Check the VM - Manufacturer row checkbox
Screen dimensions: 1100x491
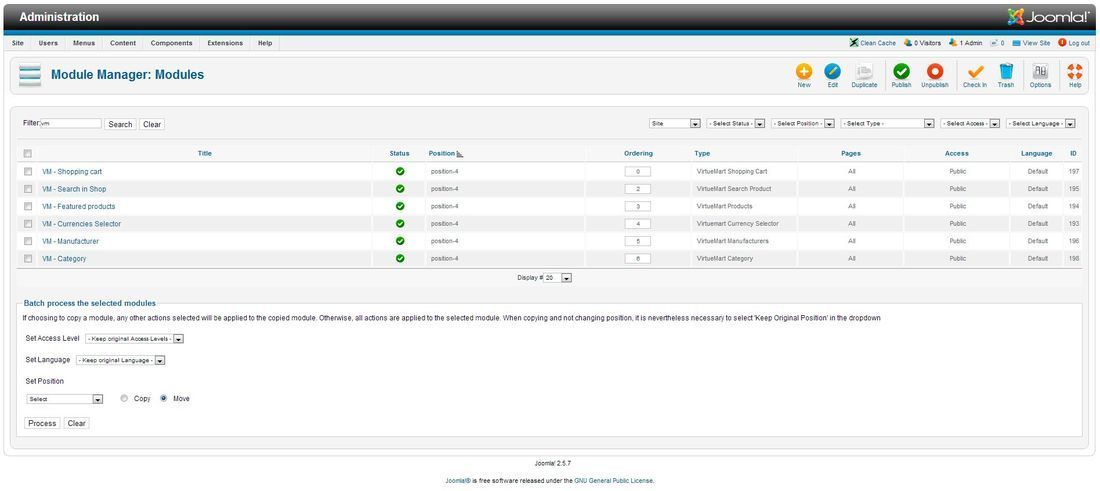pos(28,241)
